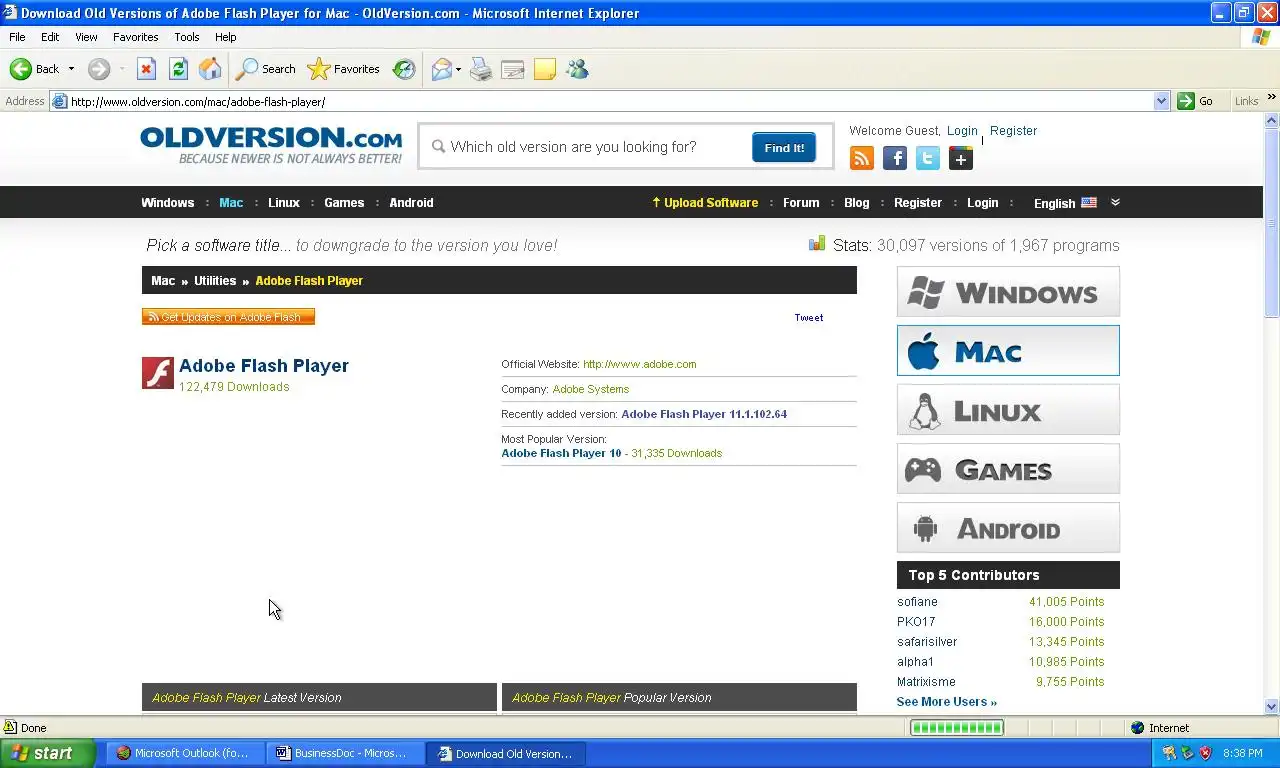Open the Windows category tile
This screenshot has height=768, width=1280.
[1008, 292]
